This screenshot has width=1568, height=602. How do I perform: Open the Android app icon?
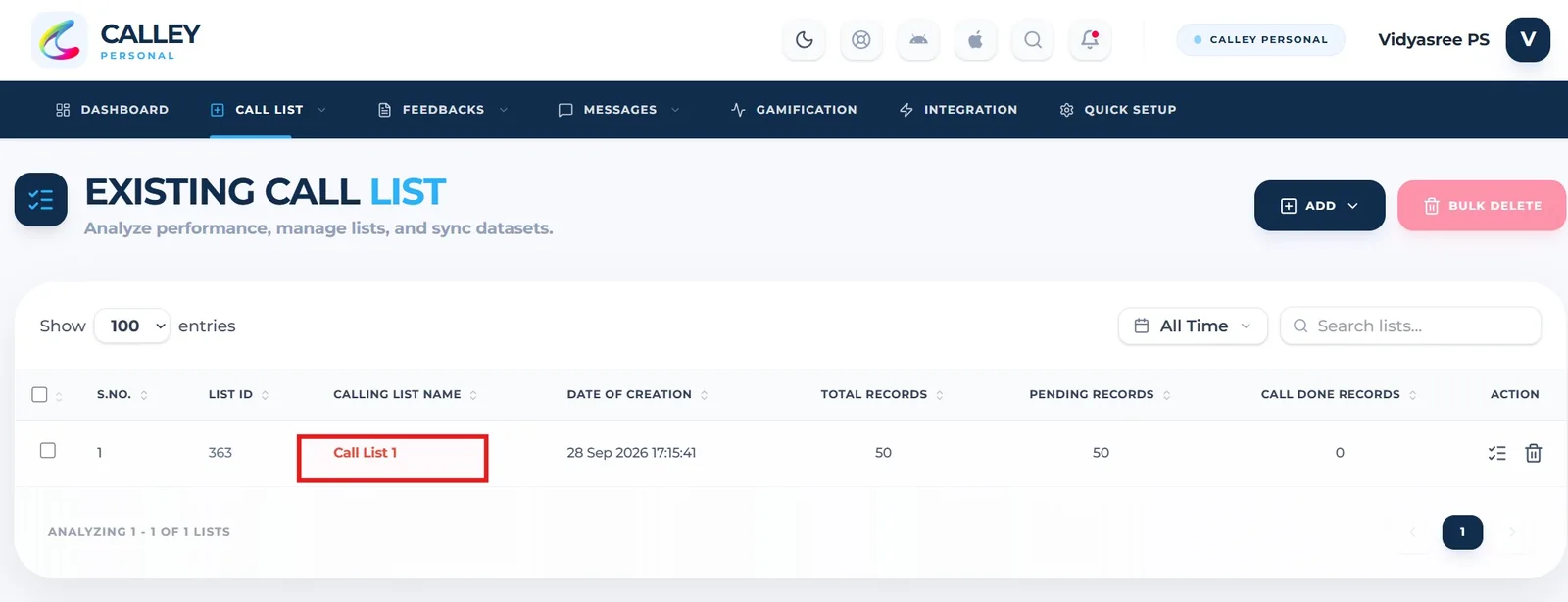918,40
